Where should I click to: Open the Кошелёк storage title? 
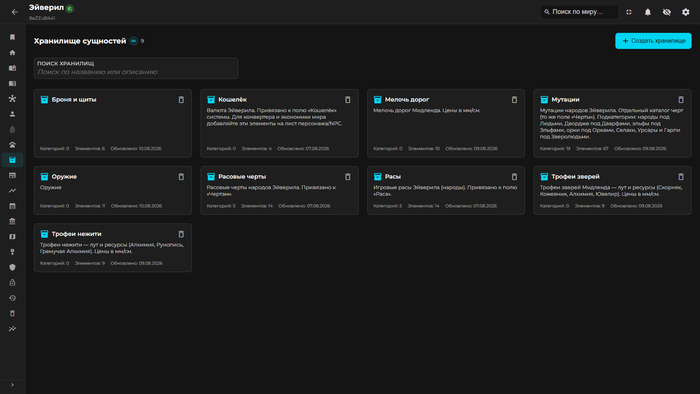point(232,100)
